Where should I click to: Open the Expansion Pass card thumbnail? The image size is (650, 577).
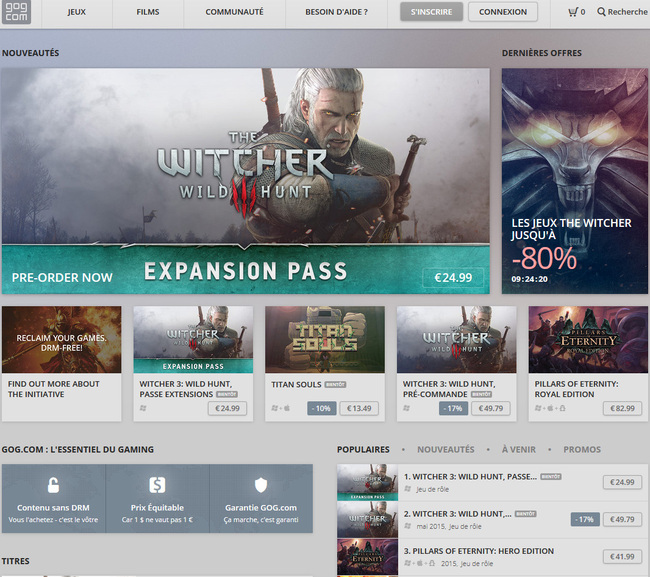click(x=193, y=339)
